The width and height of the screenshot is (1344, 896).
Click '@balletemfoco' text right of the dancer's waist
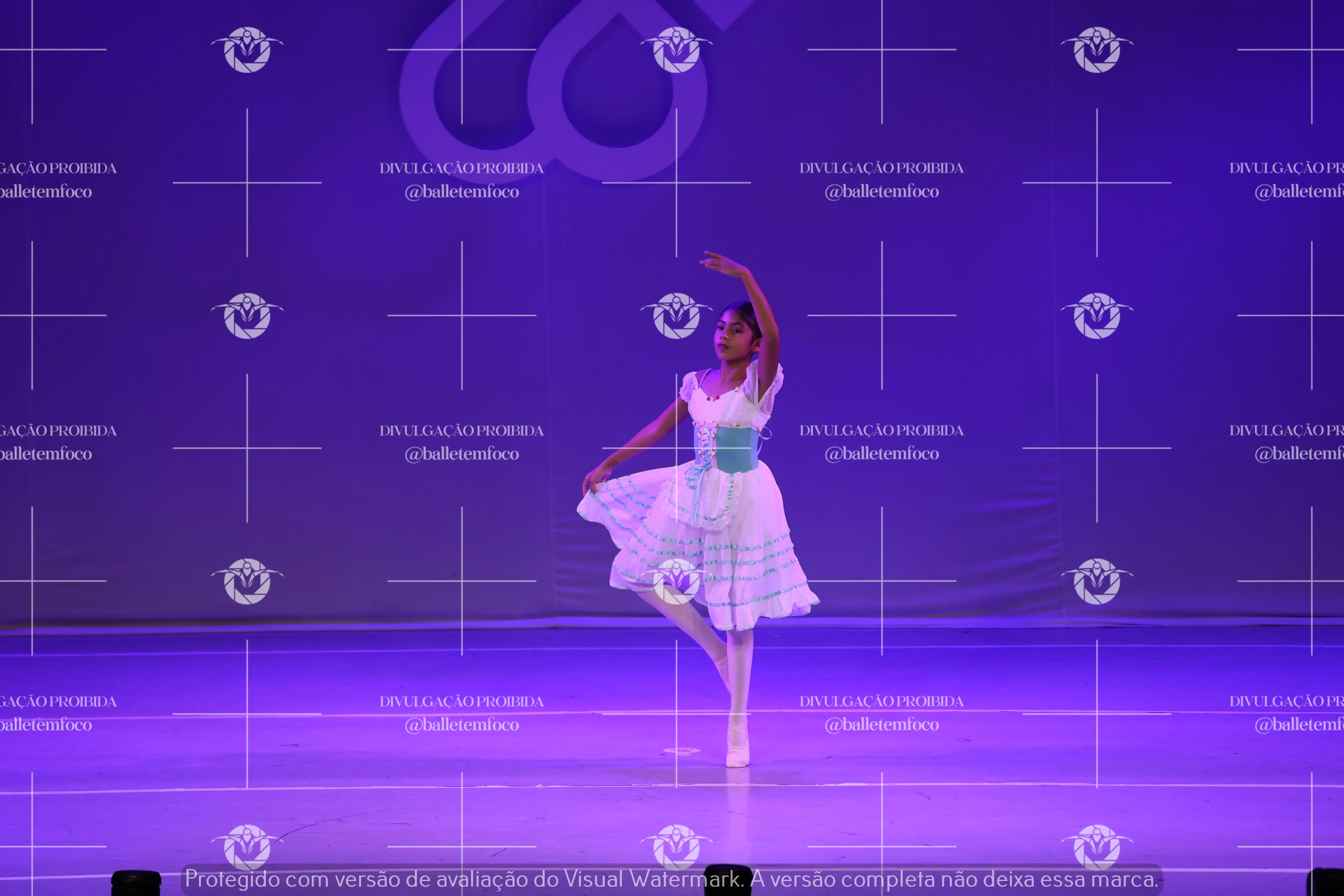(881, 454)
